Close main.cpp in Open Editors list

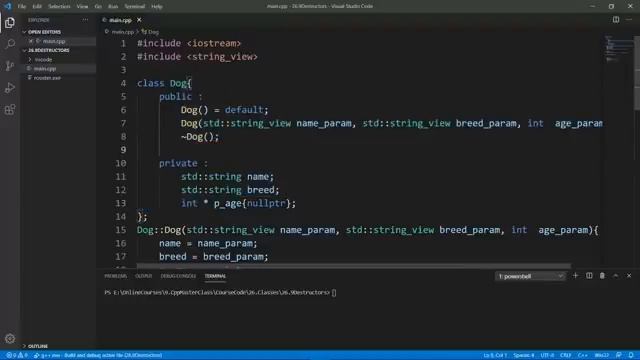pyautogui.click(x=31, y=41)
